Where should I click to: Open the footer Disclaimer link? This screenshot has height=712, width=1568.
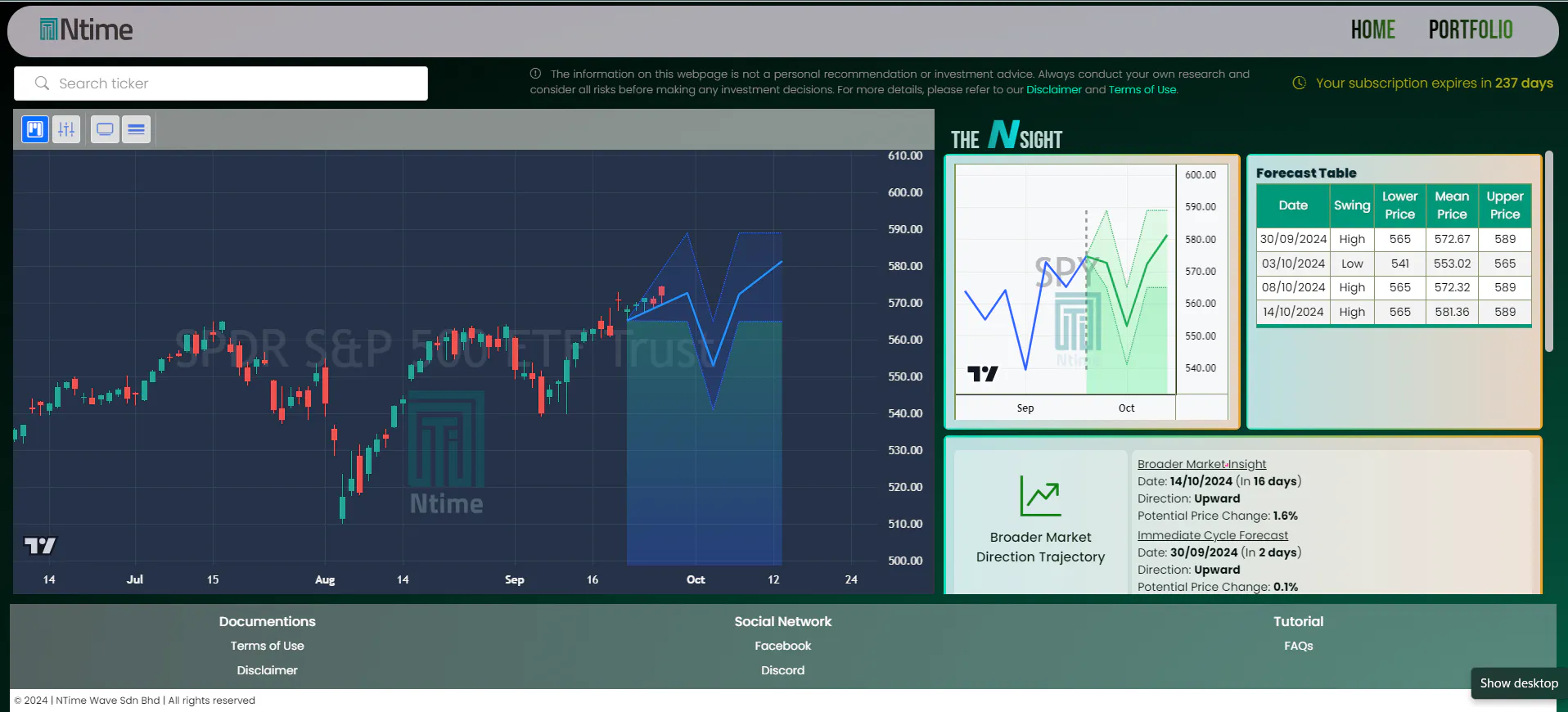coord(267,670)
